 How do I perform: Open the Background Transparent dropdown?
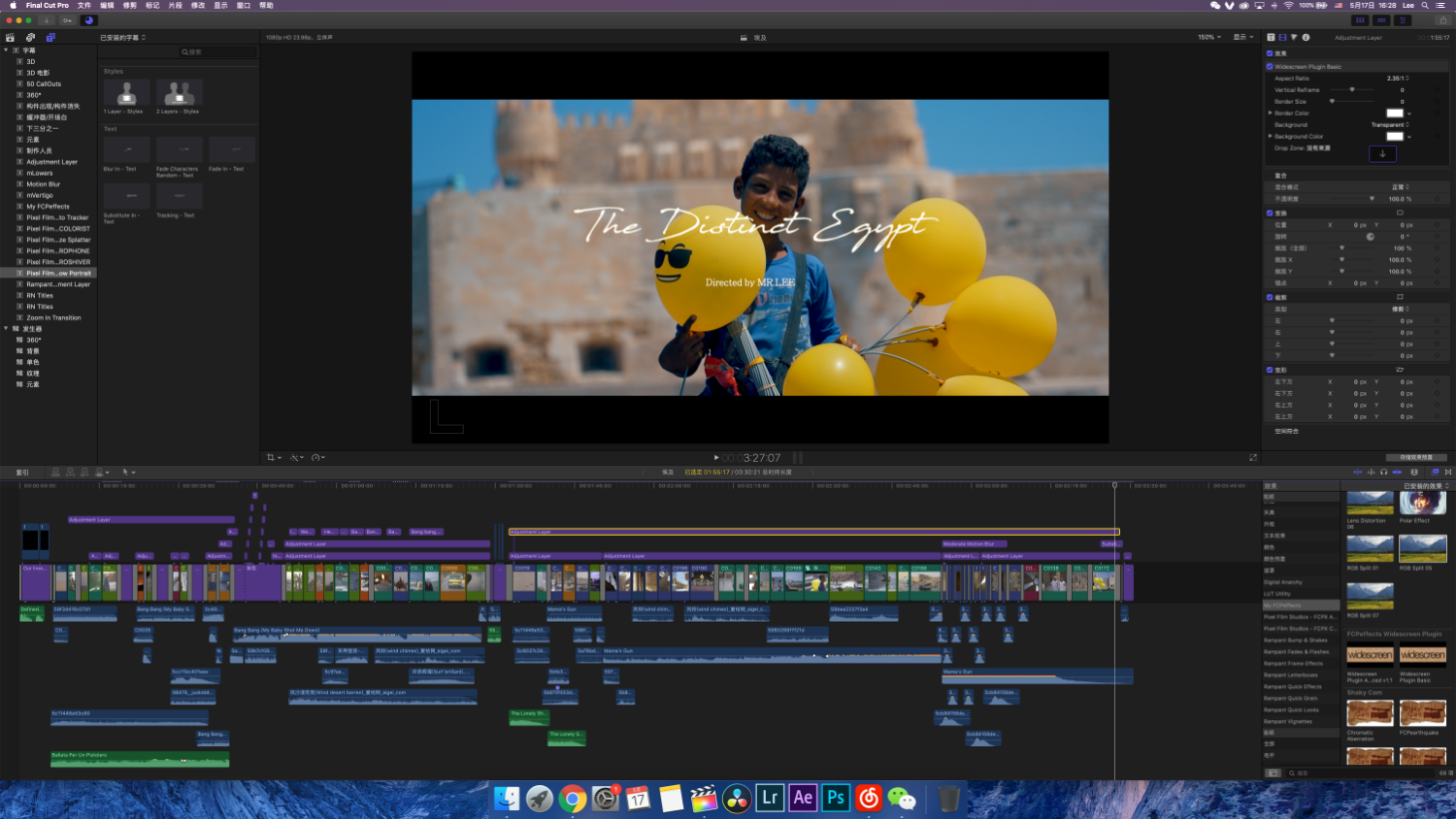[x=1391, y=125]
